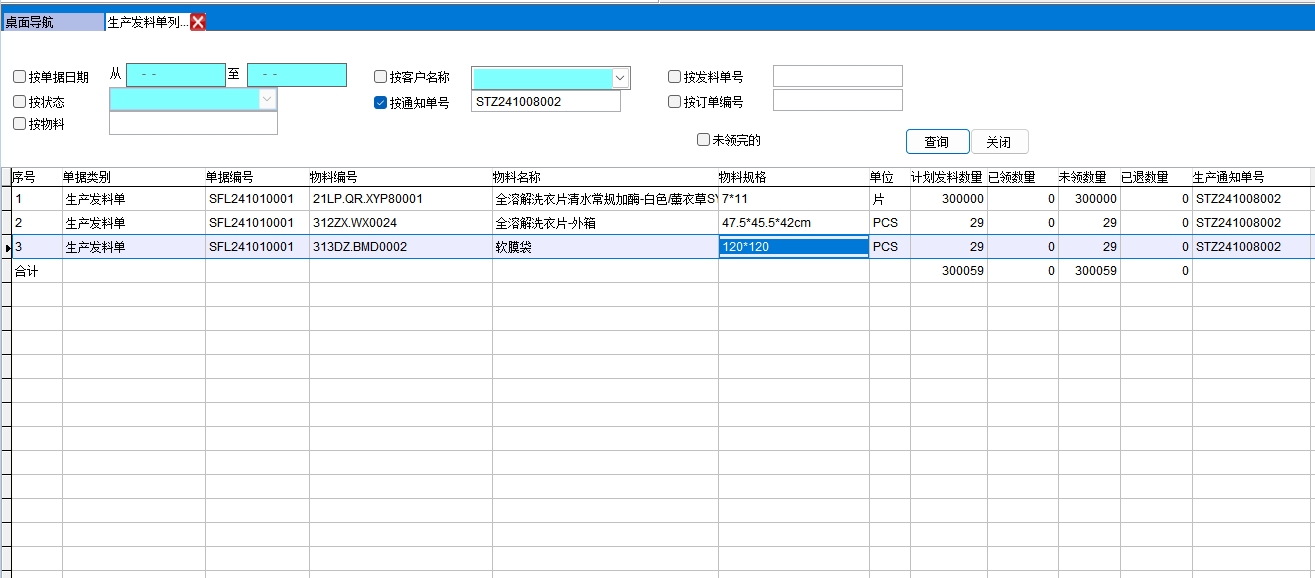
Task: Uncheck the 按通知单号 checkbox
Action: coord(380,102)
